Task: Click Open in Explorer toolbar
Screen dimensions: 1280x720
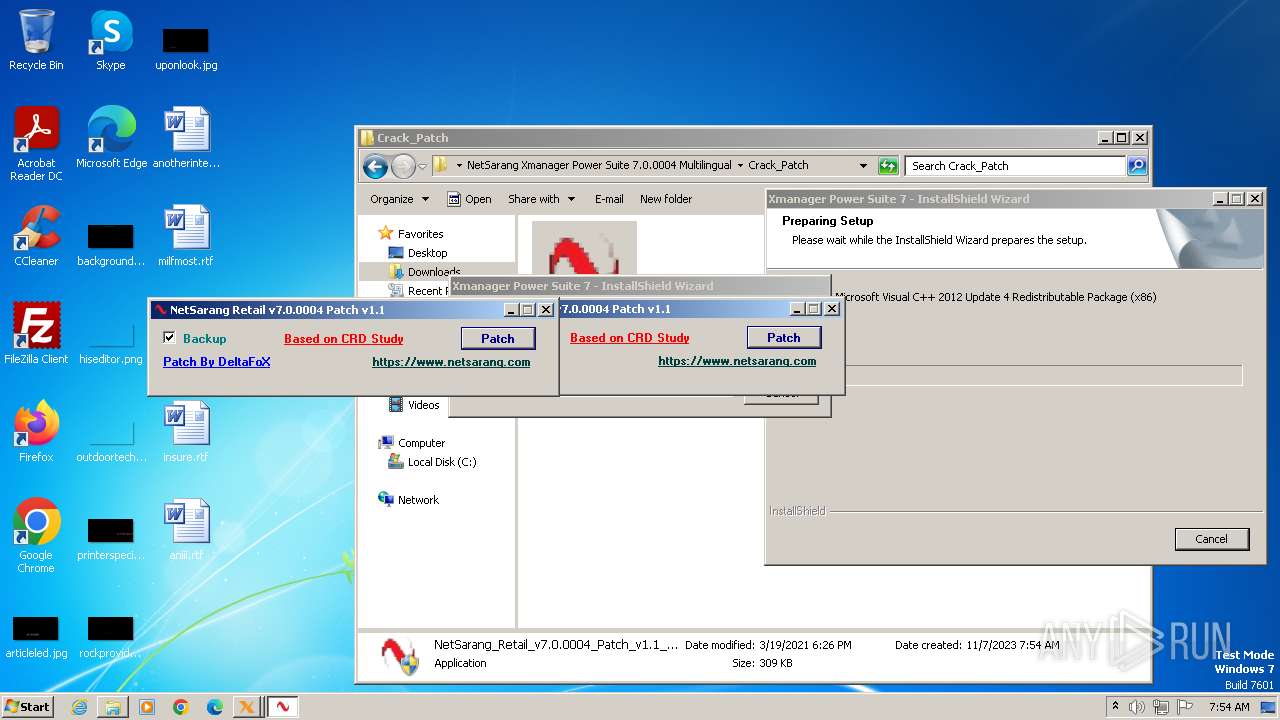Action: coord(469,199)
